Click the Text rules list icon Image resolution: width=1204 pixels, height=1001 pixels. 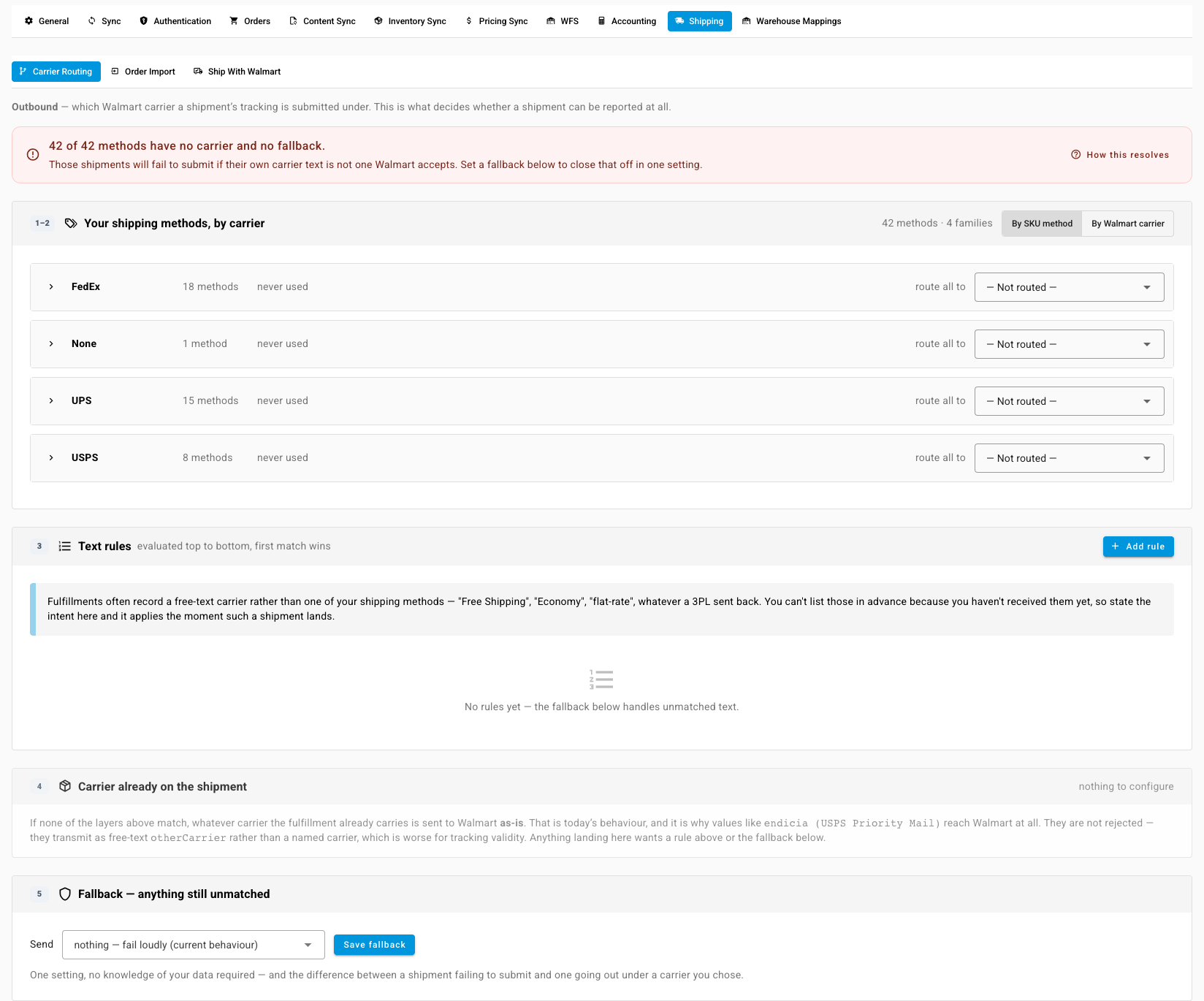point(65,547)
